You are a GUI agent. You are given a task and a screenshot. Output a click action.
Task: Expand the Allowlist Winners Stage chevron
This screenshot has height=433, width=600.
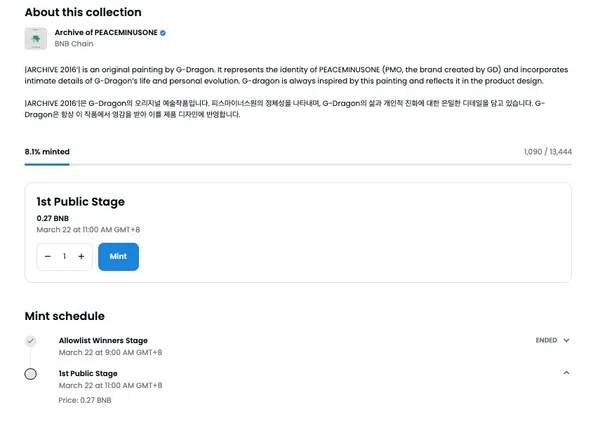coord(567,340)
